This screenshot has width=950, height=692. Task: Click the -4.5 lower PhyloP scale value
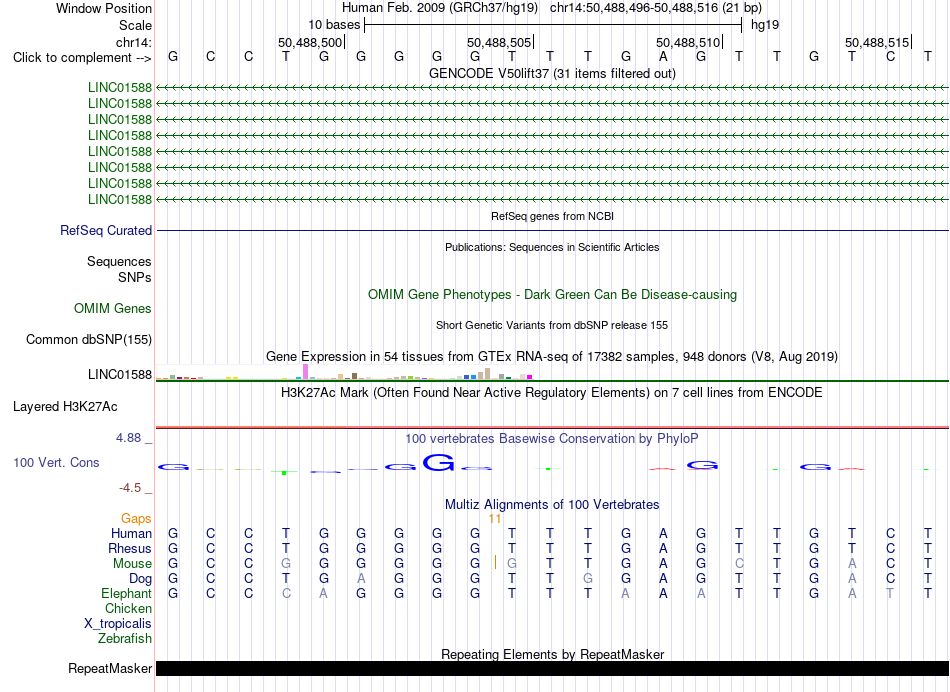point(130,488)
